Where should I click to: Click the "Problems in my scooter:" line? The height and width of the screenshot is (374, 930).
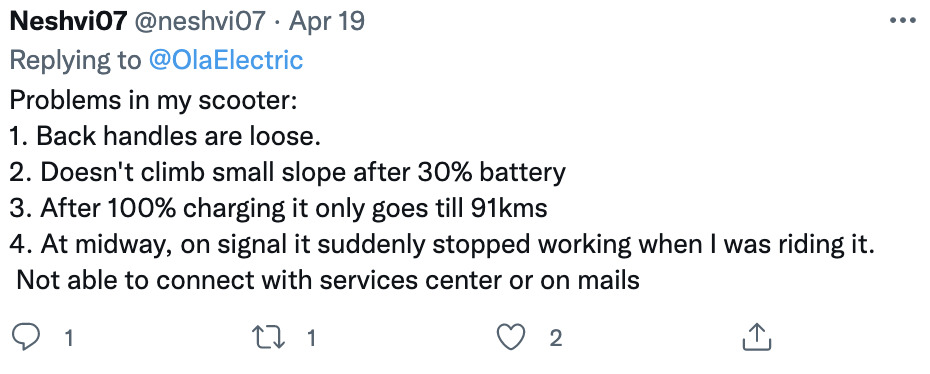(153, 101)
